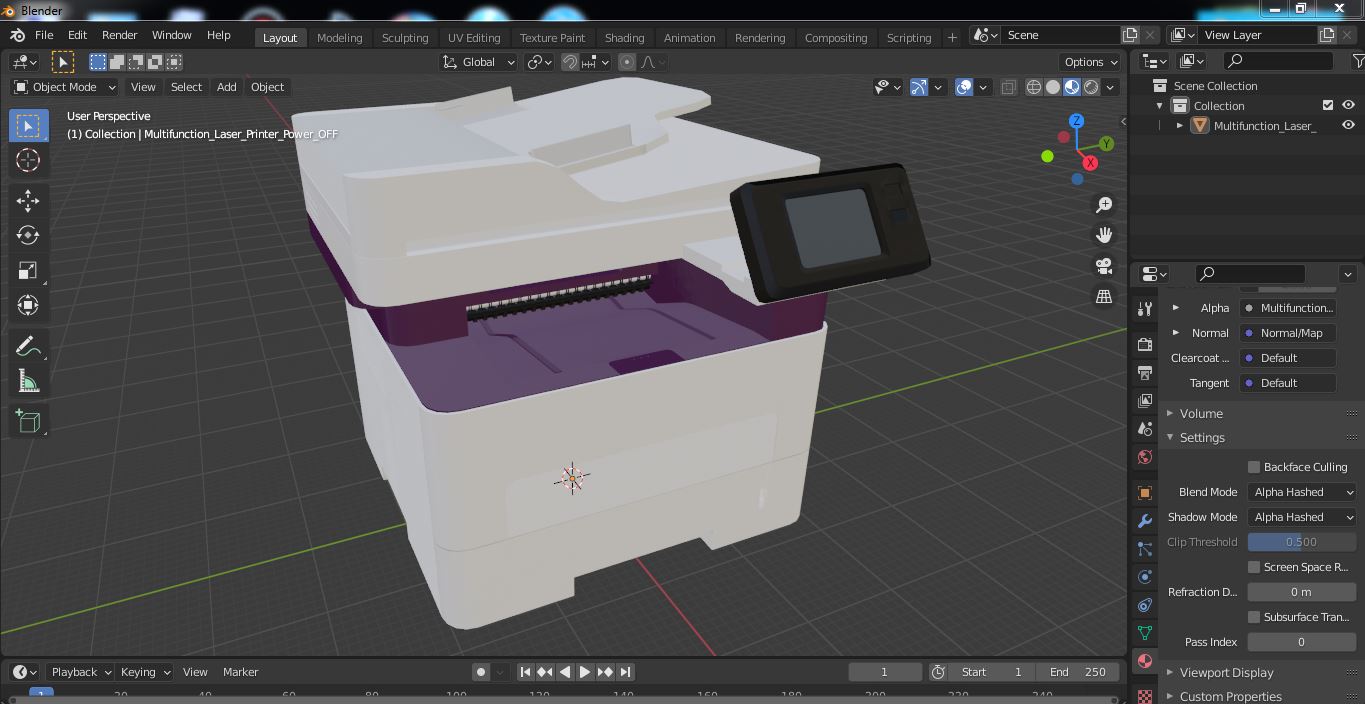Open the Object Data properties tab
Viewport: 1365px width, 704px height.
1145,633
